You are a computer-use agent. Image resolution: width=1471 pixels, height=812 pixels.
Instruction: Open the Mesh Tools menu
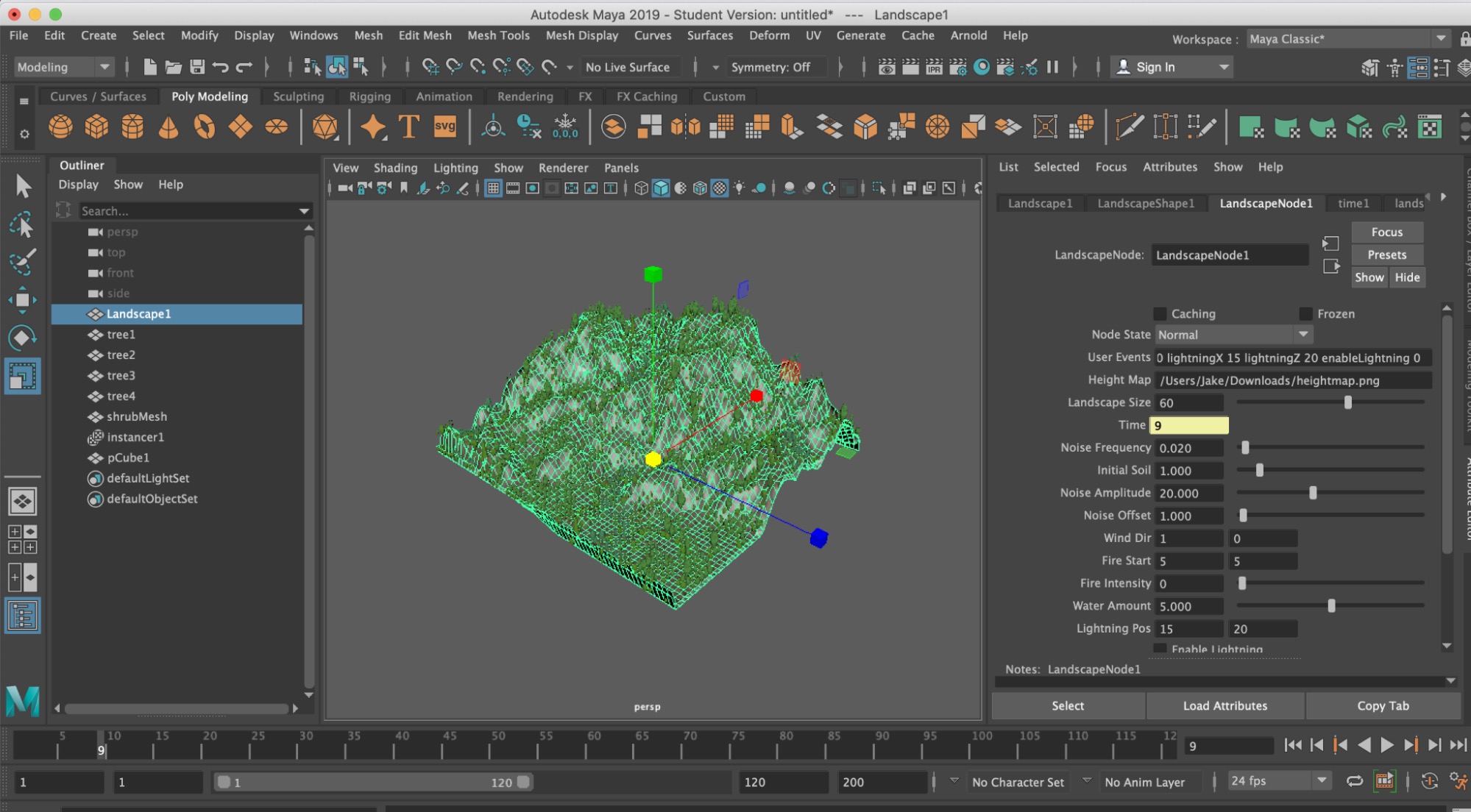point(498,35)
